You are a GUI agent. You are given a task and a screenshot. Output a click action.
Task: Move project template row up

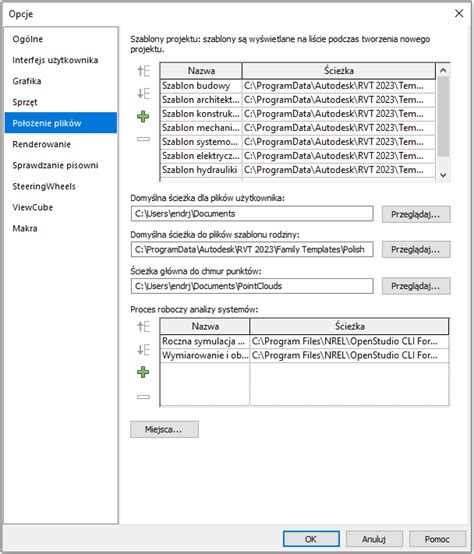[143, 71]
